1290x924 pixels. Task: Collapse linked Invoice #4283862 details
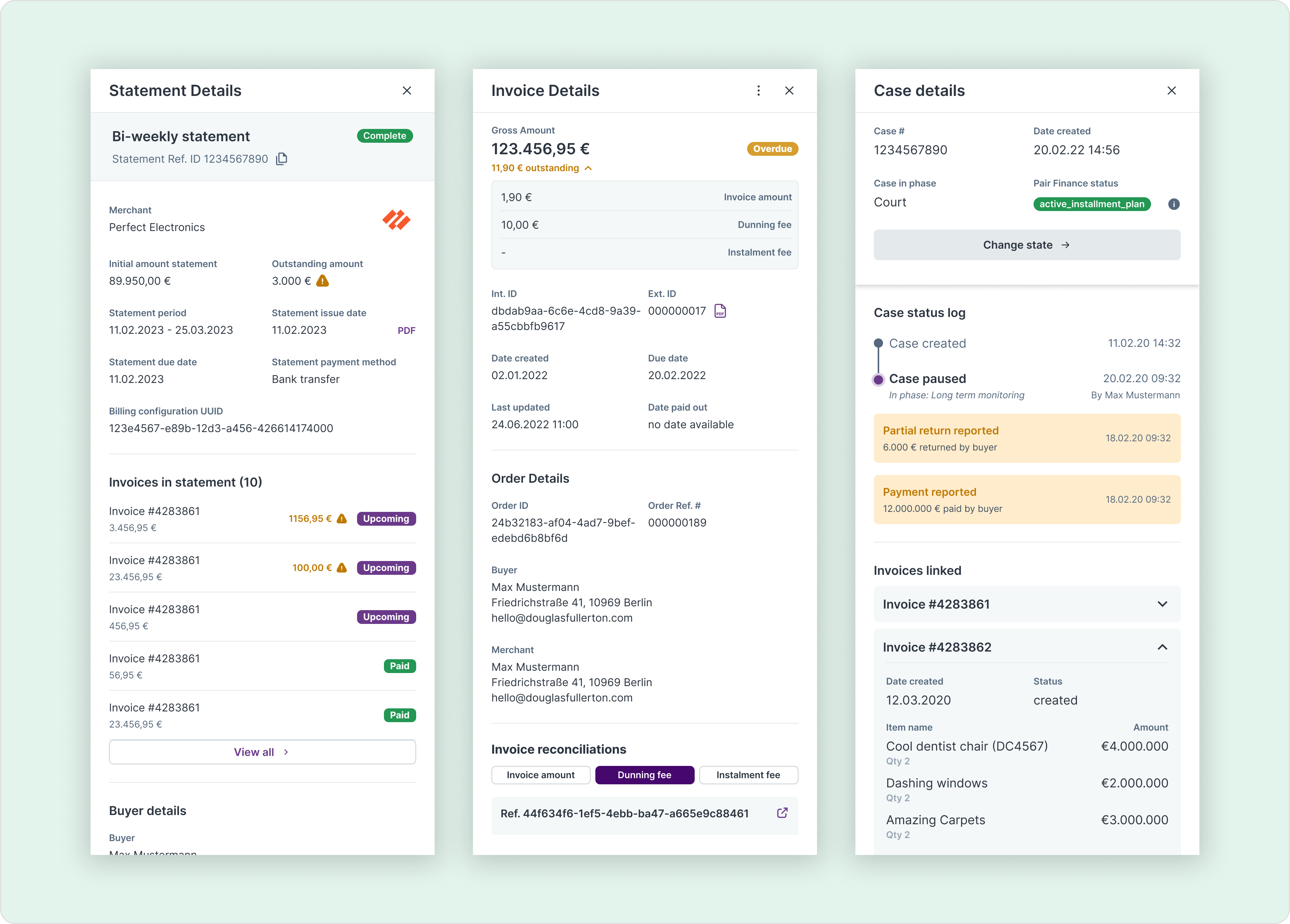tap(1162, 647)
